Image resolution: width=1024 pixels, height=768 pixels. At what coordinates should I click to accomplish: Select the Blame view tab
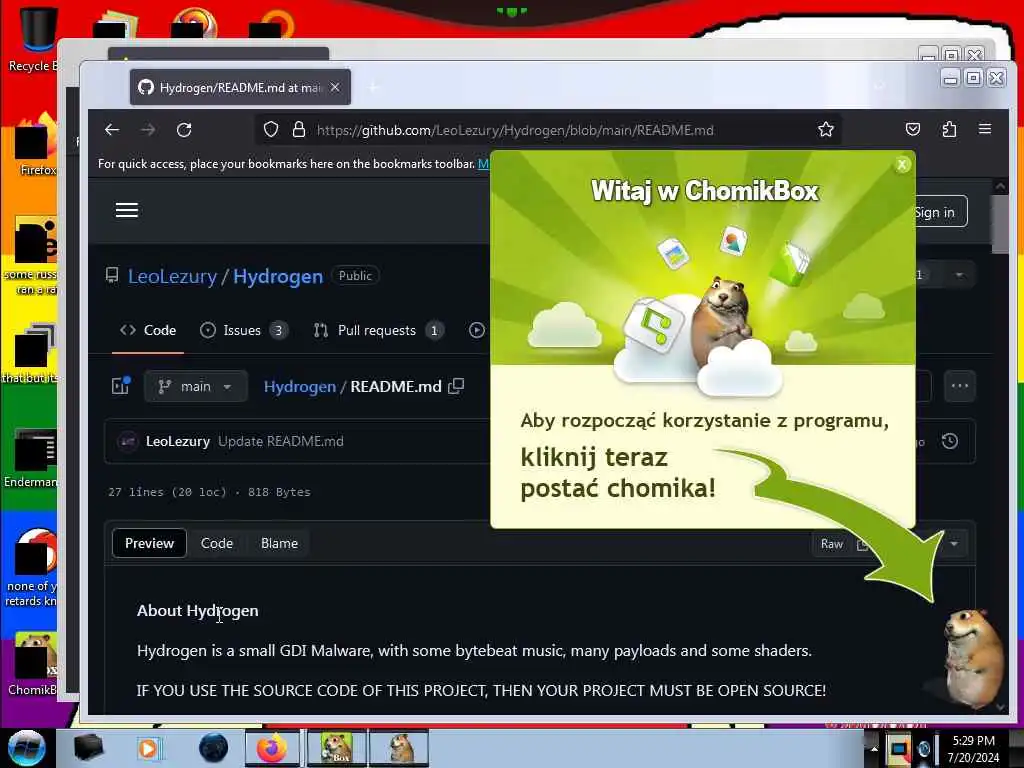(280, 543)
